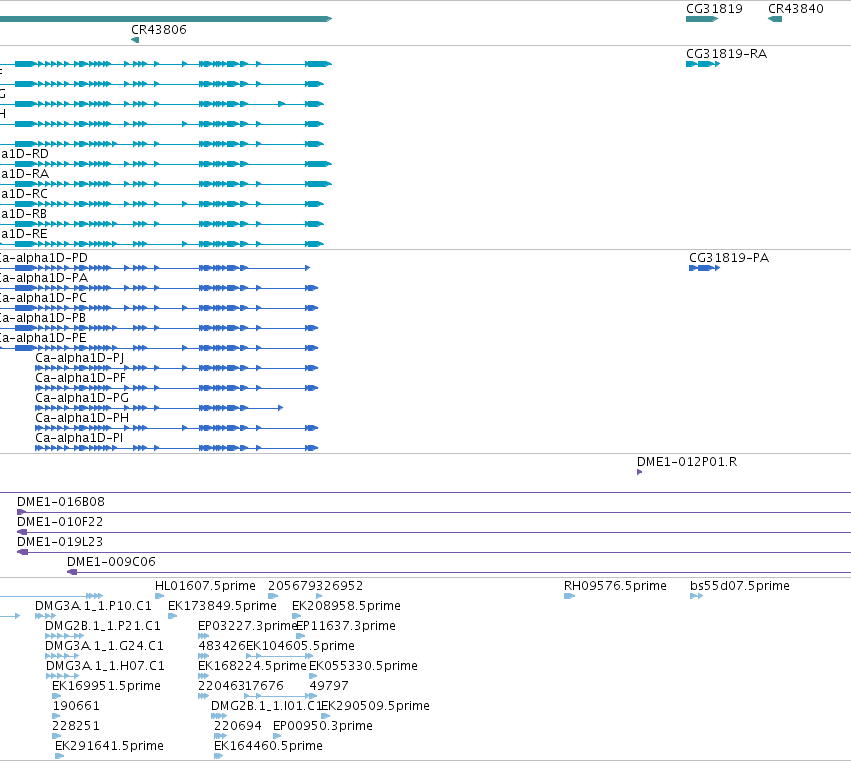The height and width of the screenshot is (761, 851).
Task: Click the HL01607.5prime EST label
Action: click(x=205, y=586)
